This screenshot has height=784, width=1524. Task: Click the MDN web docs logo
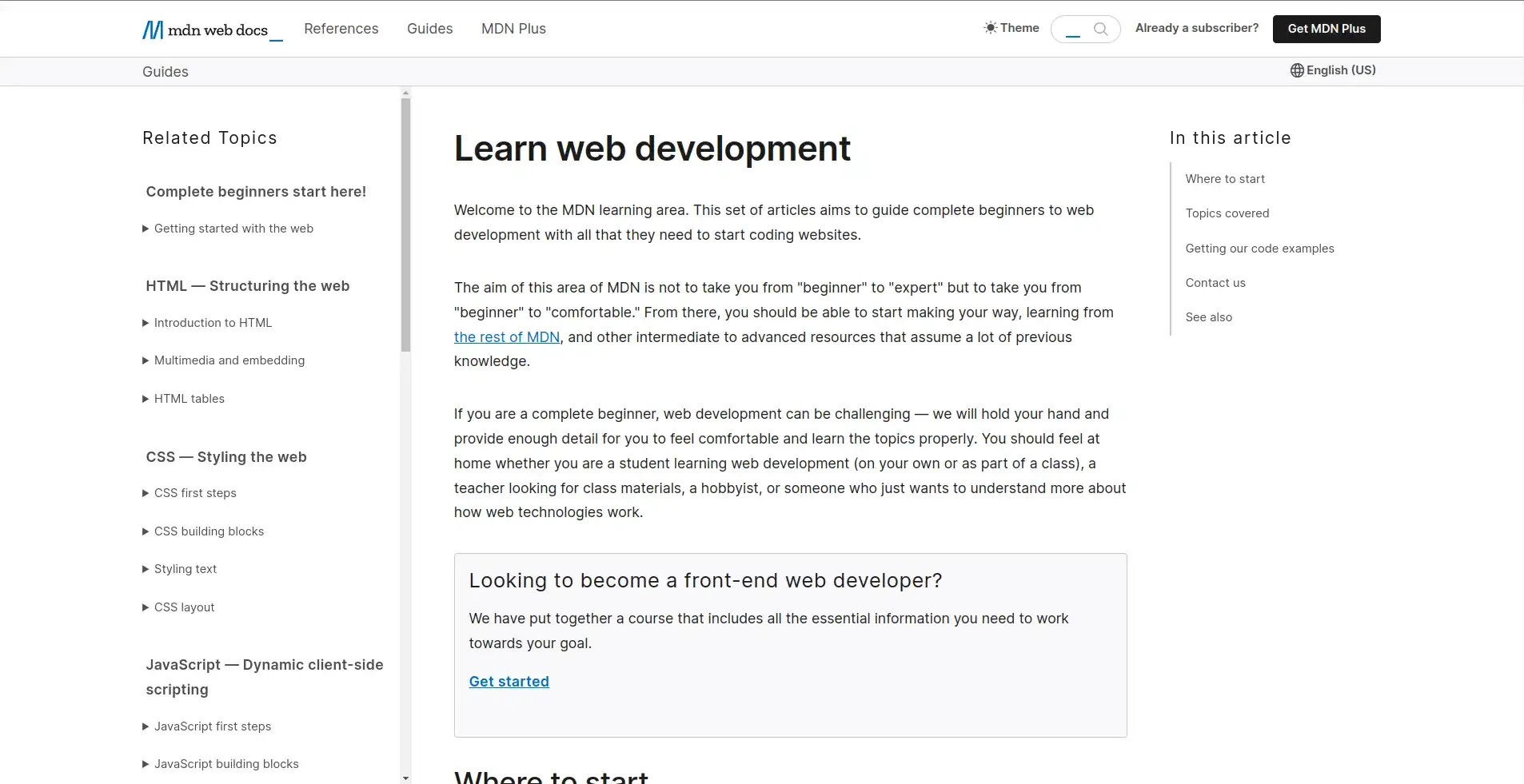click(210, 29)
